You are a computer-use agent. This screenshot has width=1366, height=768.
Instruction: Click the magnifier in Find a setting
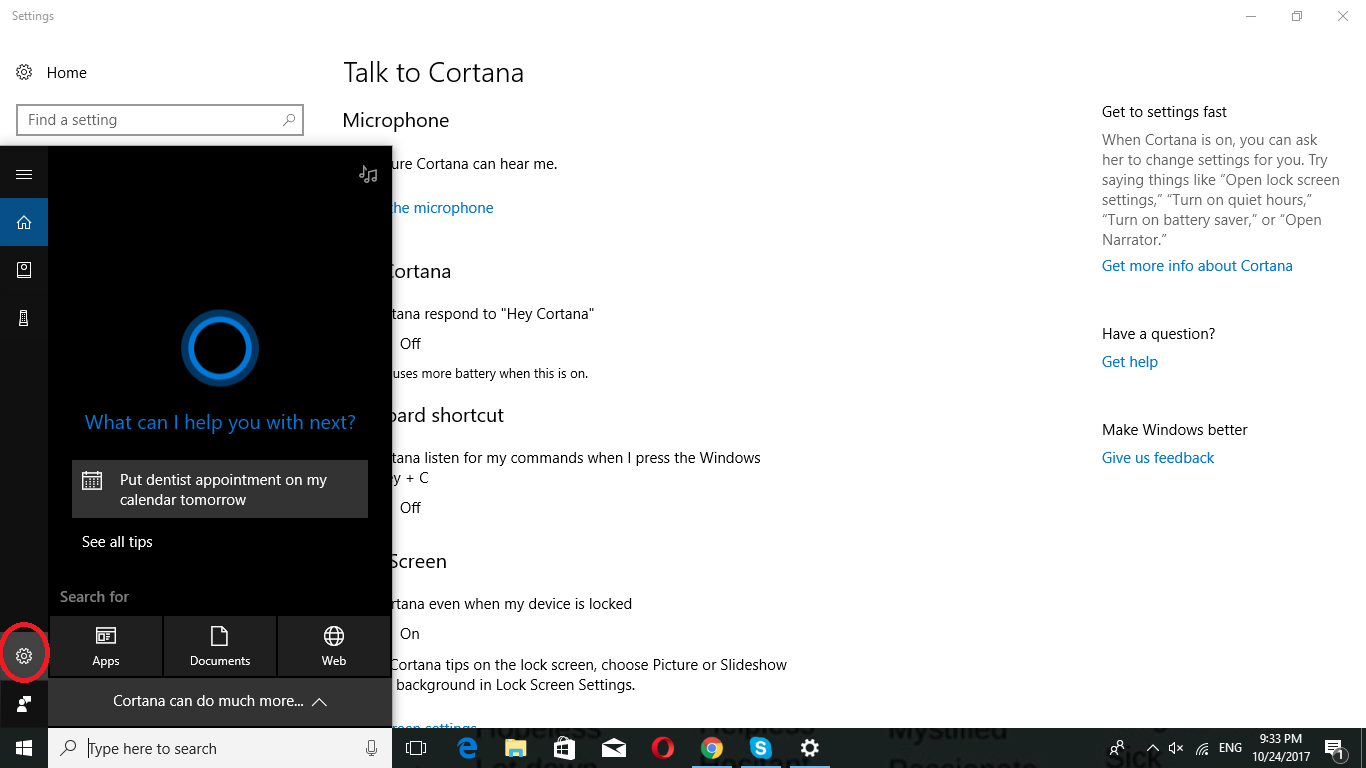click(289, 120)
